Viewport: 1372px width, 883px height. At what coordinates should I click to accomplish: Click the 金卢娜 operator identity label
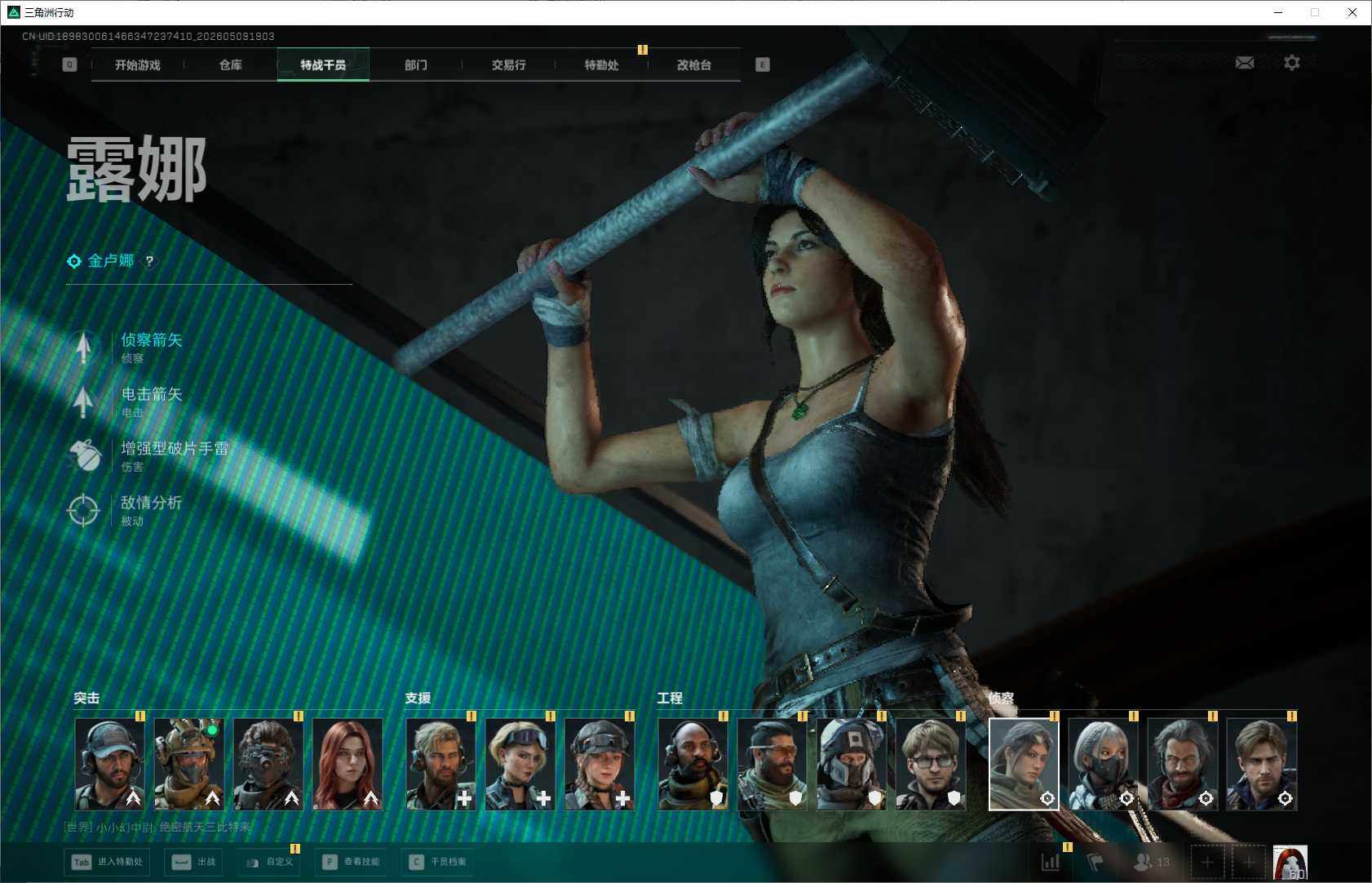coord(111,261)
